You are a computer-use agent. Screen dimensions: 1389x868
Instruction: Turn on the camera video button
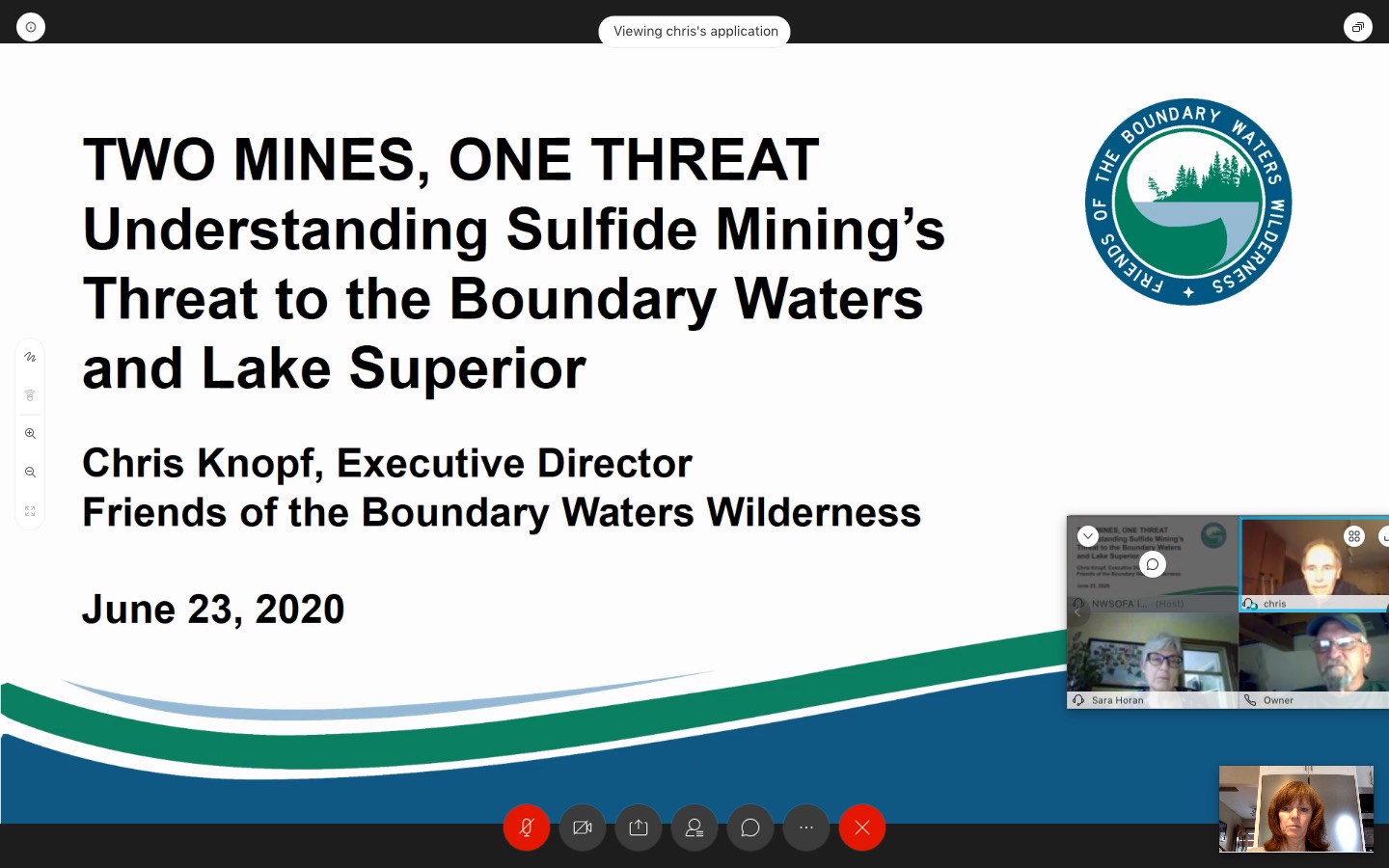click(x=583, y=827)
